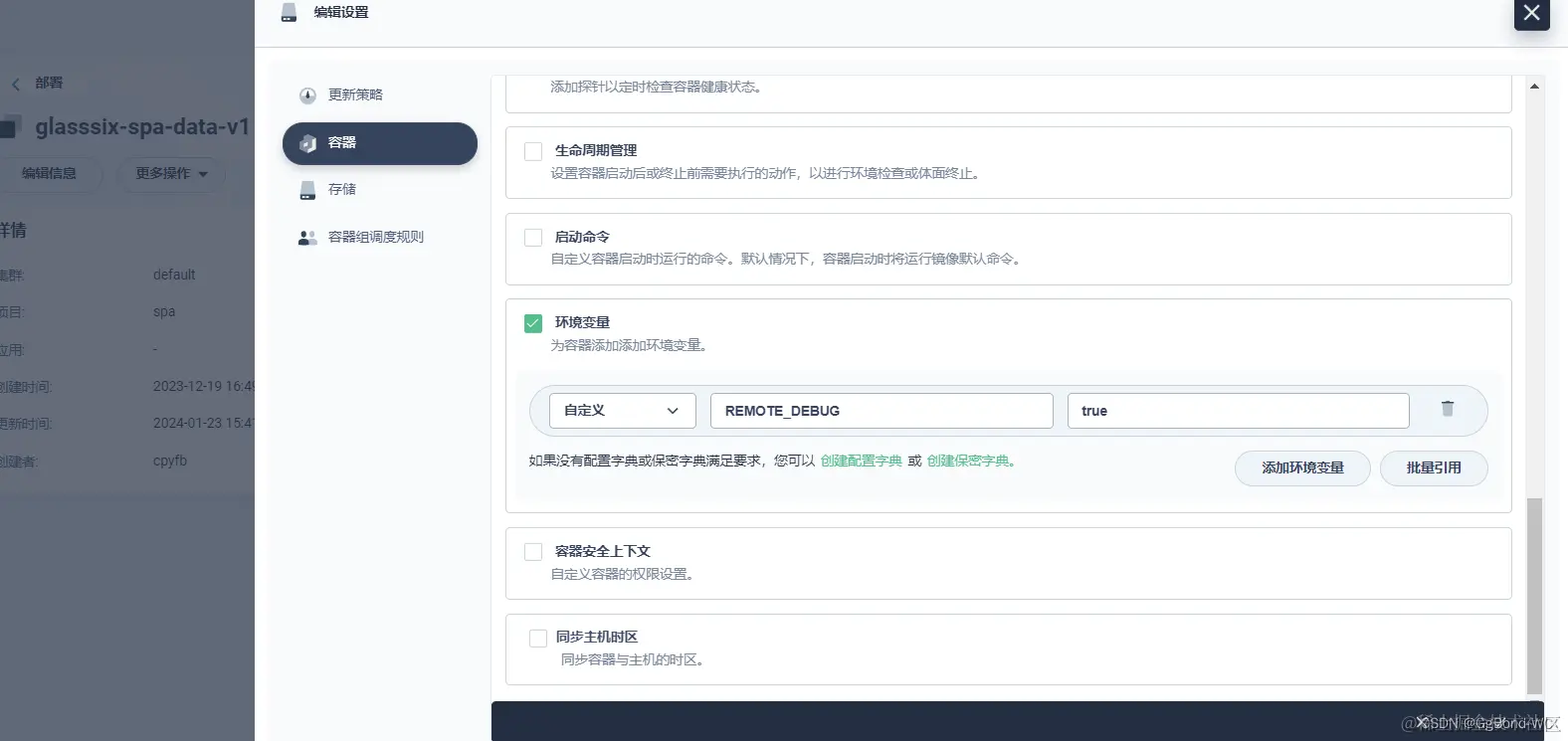Click the 环境变量 heading
Screen dimensions: 1568x741
582,322
